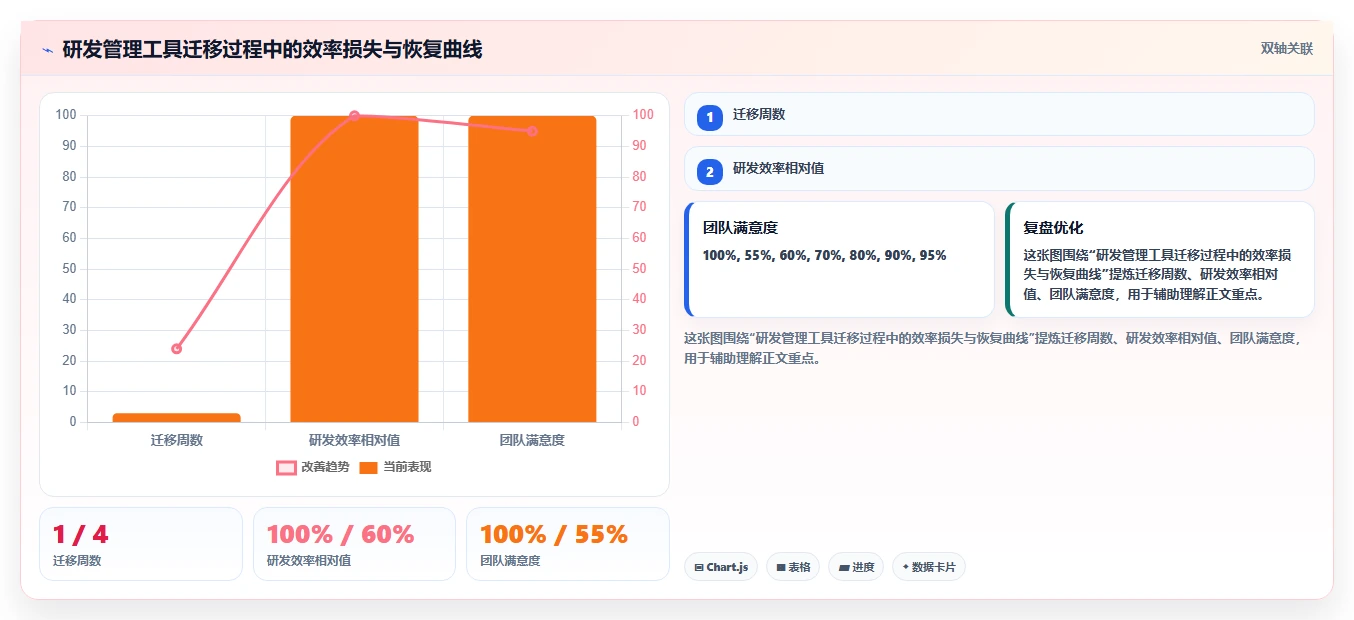Click the 迁移周数 x-axis label

point(177,440)
